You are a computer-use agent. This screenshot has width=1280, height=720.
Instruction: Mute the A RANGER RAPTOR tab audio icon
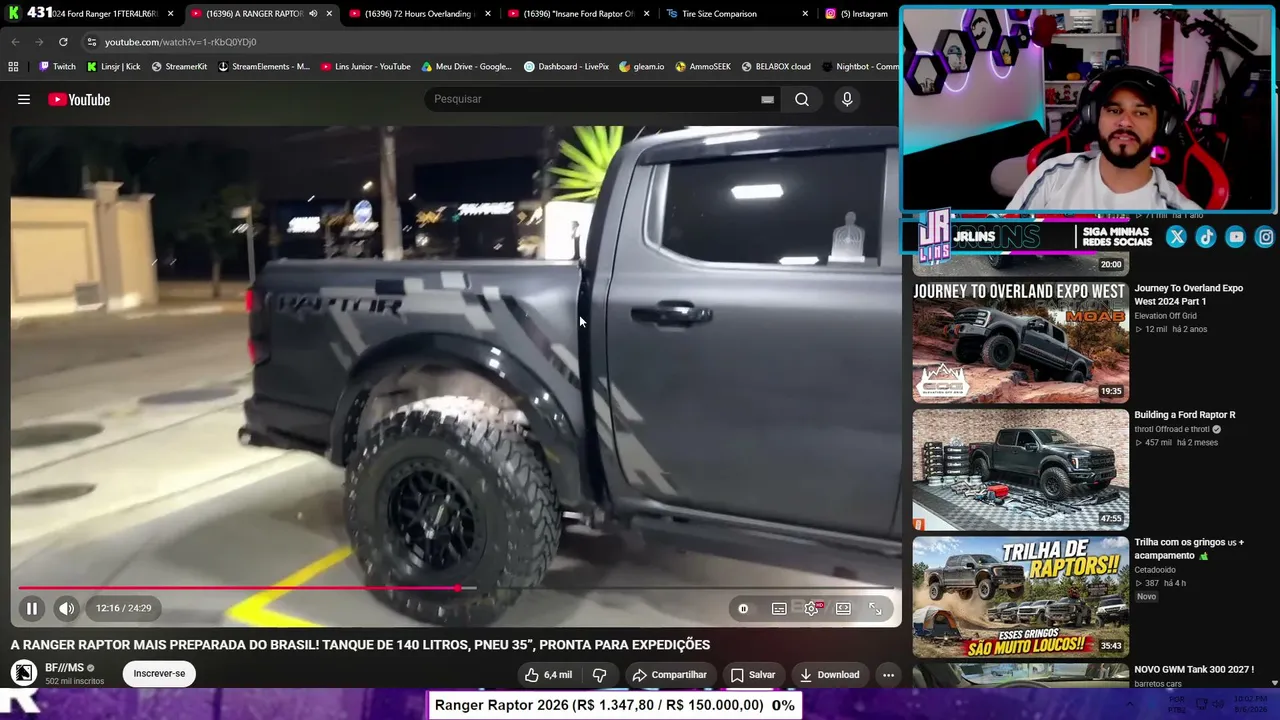coord(313,14)
